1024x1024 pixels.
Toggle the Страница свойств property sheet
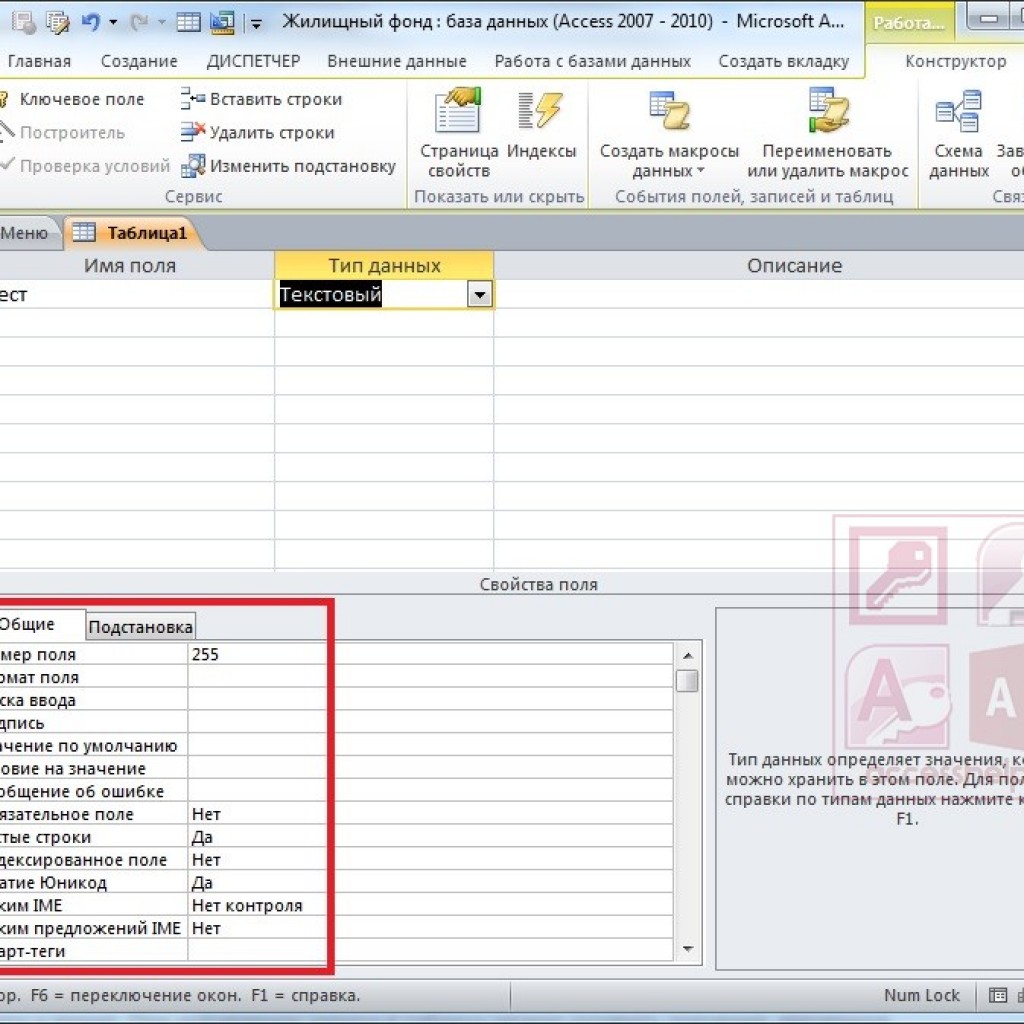coord(459,134)
